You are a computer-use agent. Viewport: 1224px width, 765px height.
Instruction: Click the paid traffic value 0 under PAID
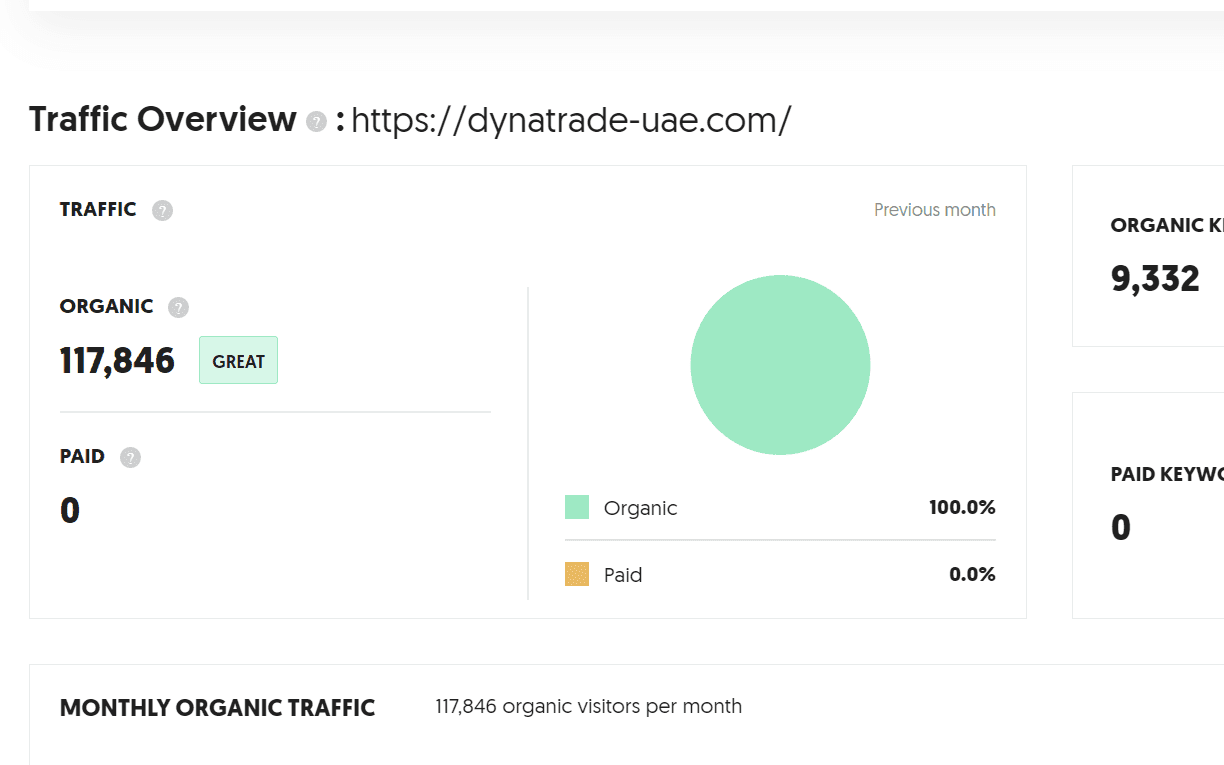tap(70, 511)
